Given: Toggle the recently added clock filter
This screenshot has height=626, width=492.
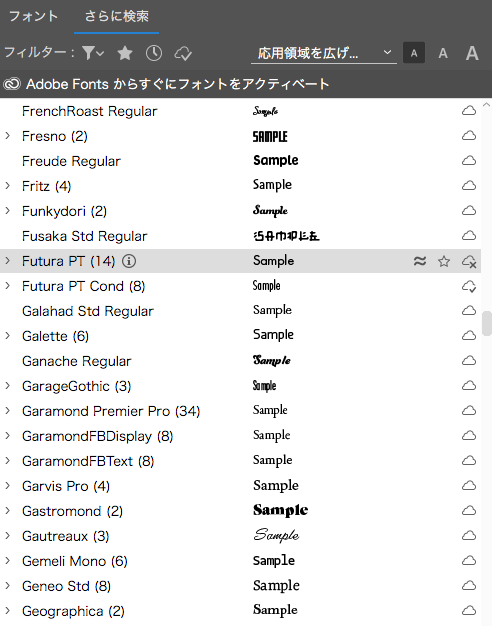Looking at the screenshot, I should pyautogui.click(x=154, y=53).
